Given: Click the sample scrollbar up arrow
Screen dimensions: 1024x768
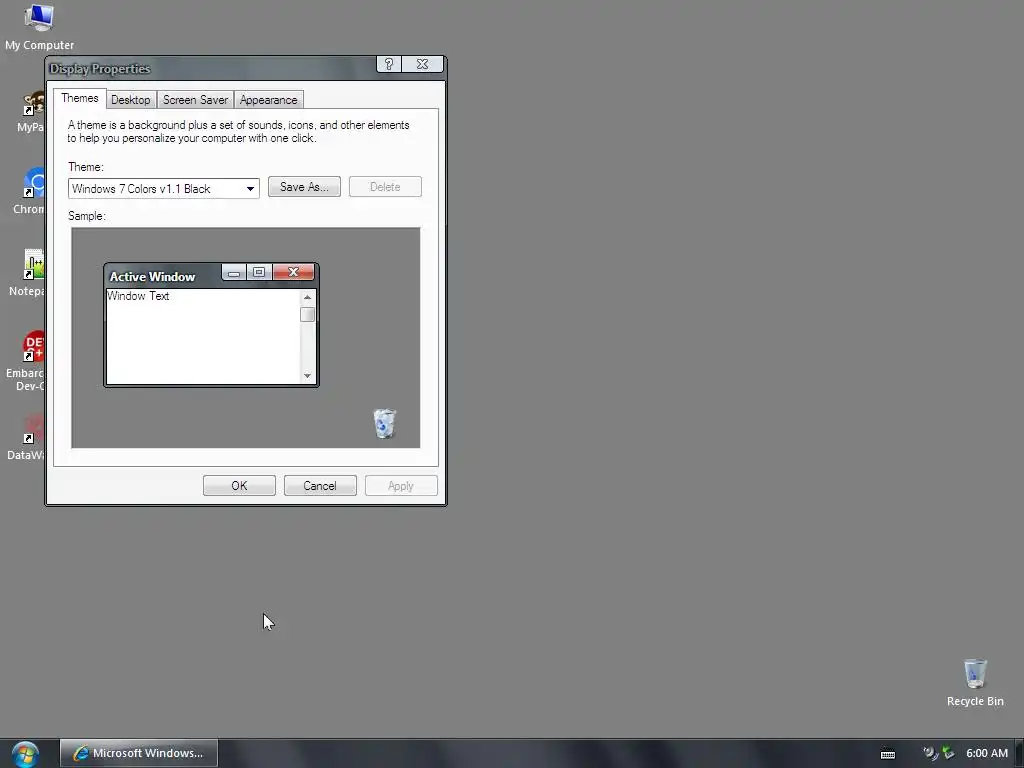Looking at the screenshot, I should coord(308,297).
